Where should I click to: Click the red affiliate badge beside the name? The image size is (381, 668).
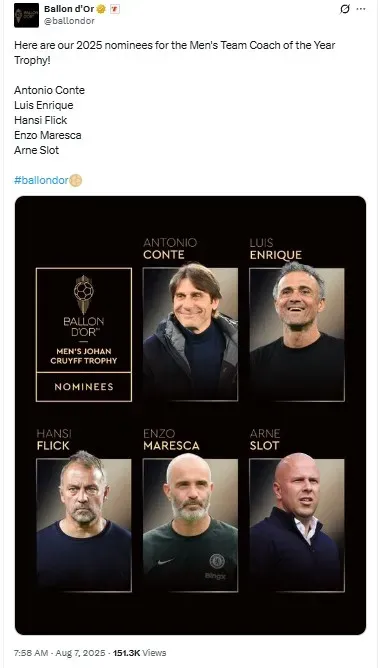pyautogui.click(x=115, y=9)
